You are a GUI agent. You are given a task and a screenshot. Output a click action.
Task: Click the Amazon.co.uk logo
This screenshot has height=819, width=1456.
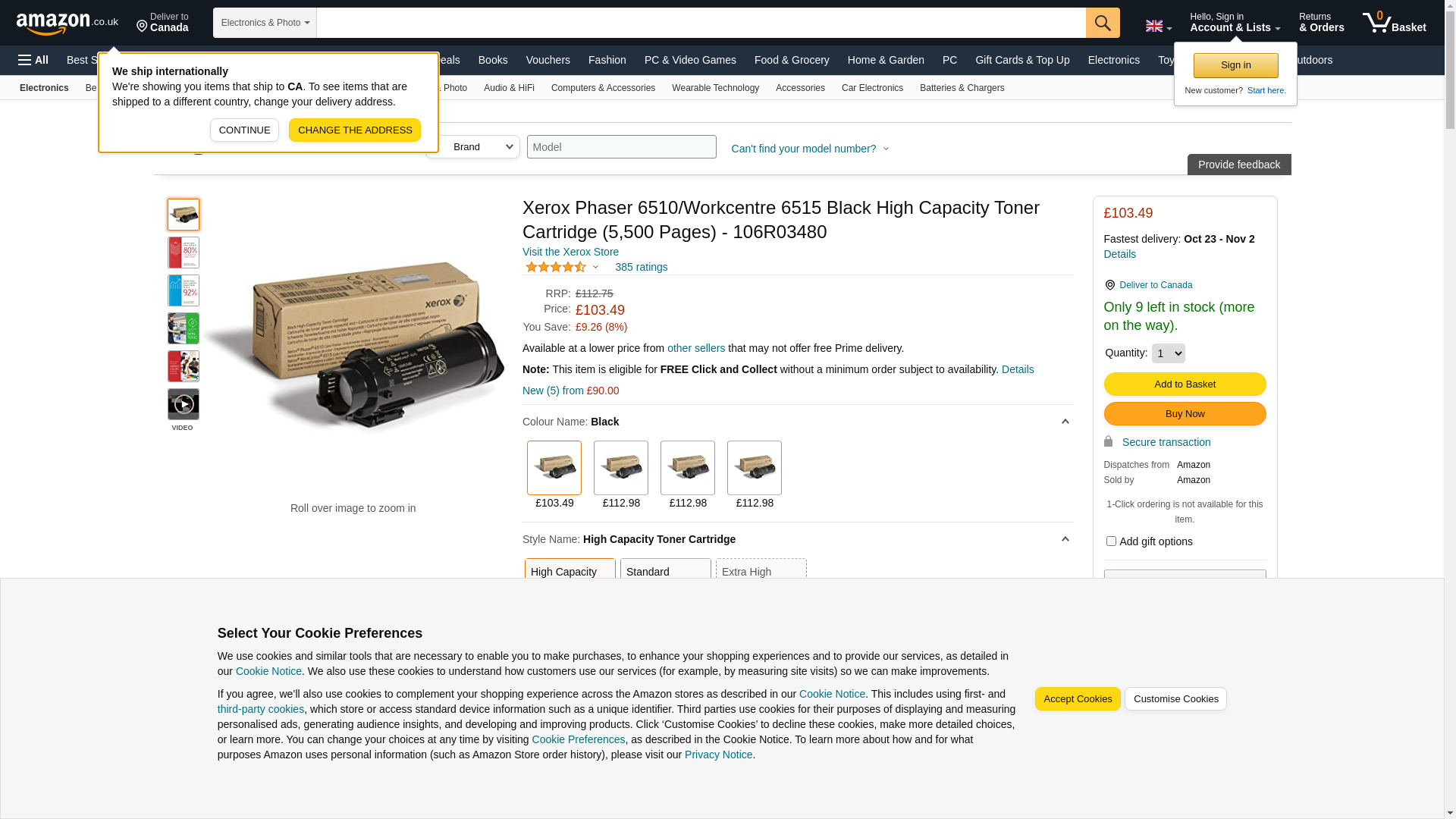(x=67, y=24)
